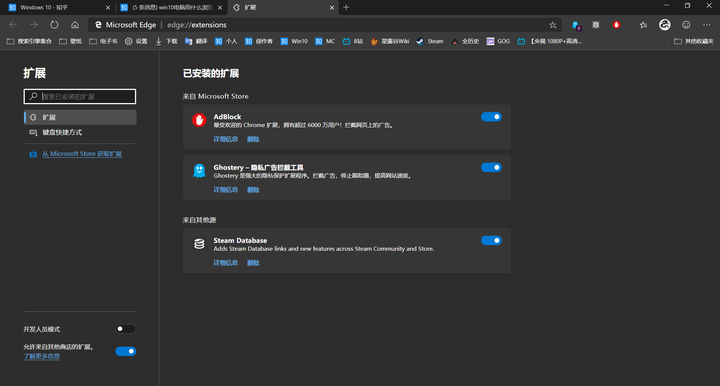Open the Settings and more ellipsis menu
Screen dimensions: 720x386
(x=706, y=25)
